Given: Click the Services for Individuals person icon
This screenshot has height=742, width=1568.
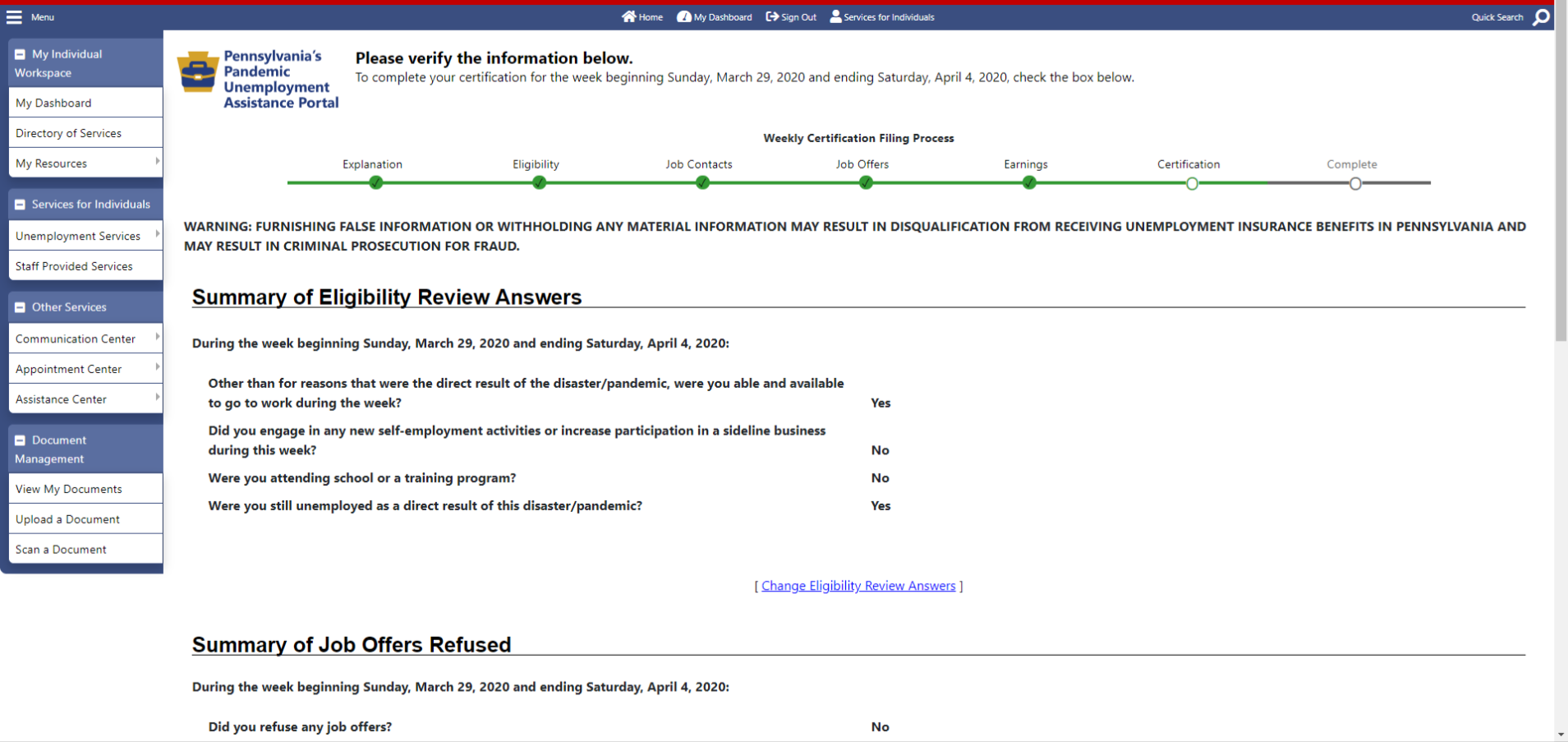Looking at the screenshot, I should [835, 16].
